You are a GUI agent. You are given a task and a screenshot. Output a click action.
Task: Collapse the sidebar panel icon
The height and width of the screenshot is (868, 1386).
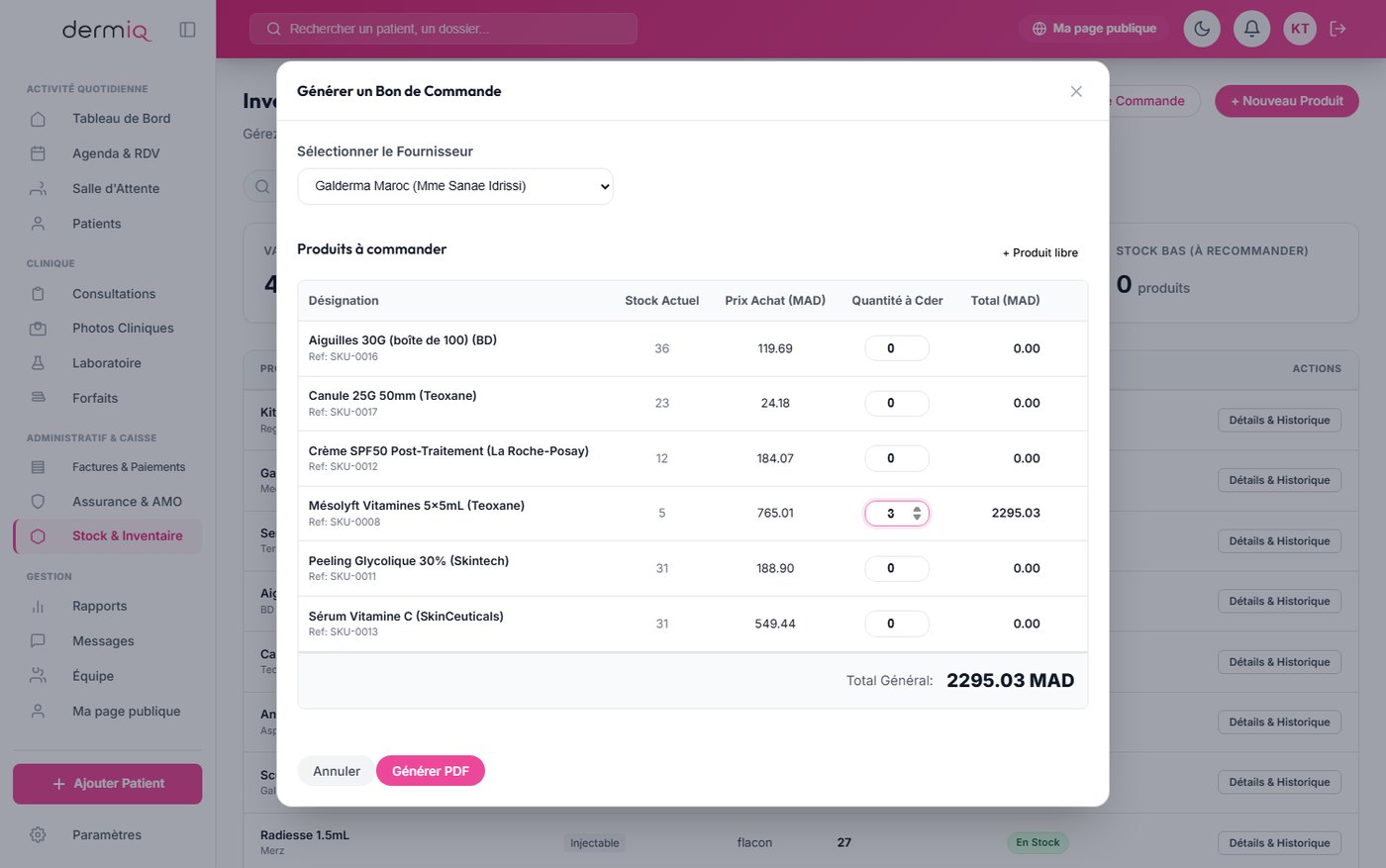click(x=187, y=30)
